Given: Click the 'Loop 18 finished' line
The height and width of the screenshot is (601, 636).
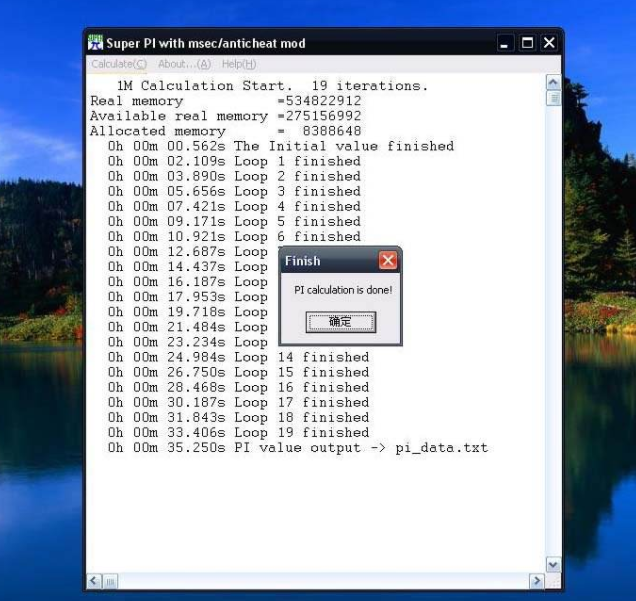Looking at the screenshot, I should pyautogui.click(x=238, y=417).
